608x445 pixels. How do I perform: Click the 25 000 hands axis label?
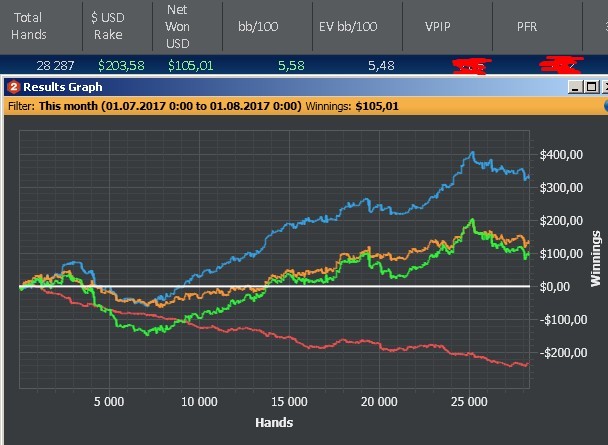469,402
